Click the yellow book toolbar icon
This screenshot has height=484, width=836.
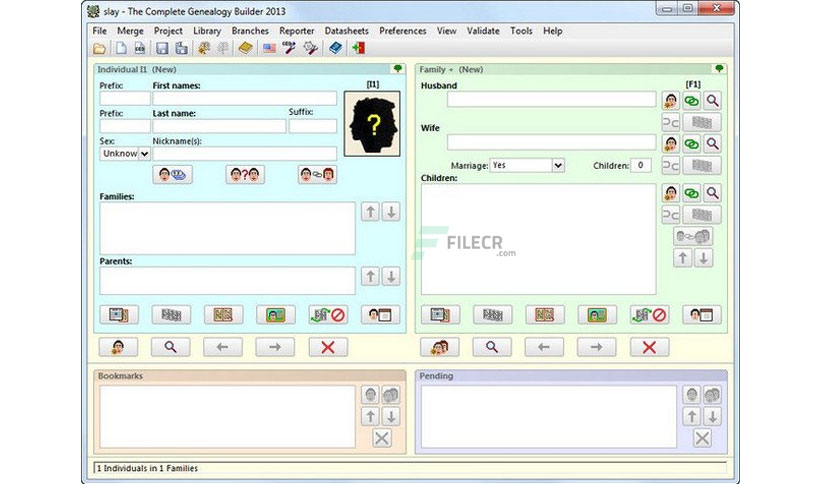(x=245, y=49)
